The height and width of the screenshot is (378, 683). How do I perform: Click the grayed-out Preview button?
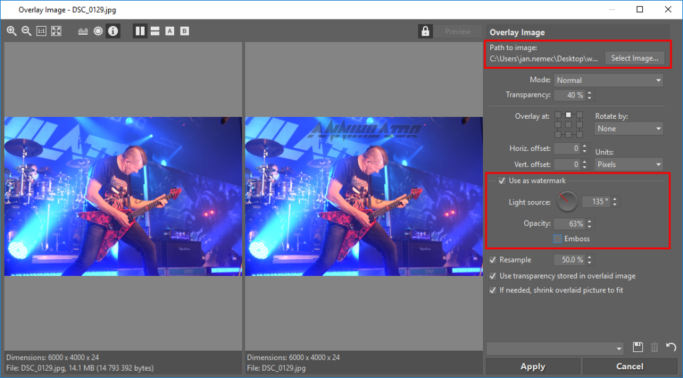click(x=458, y=31)
